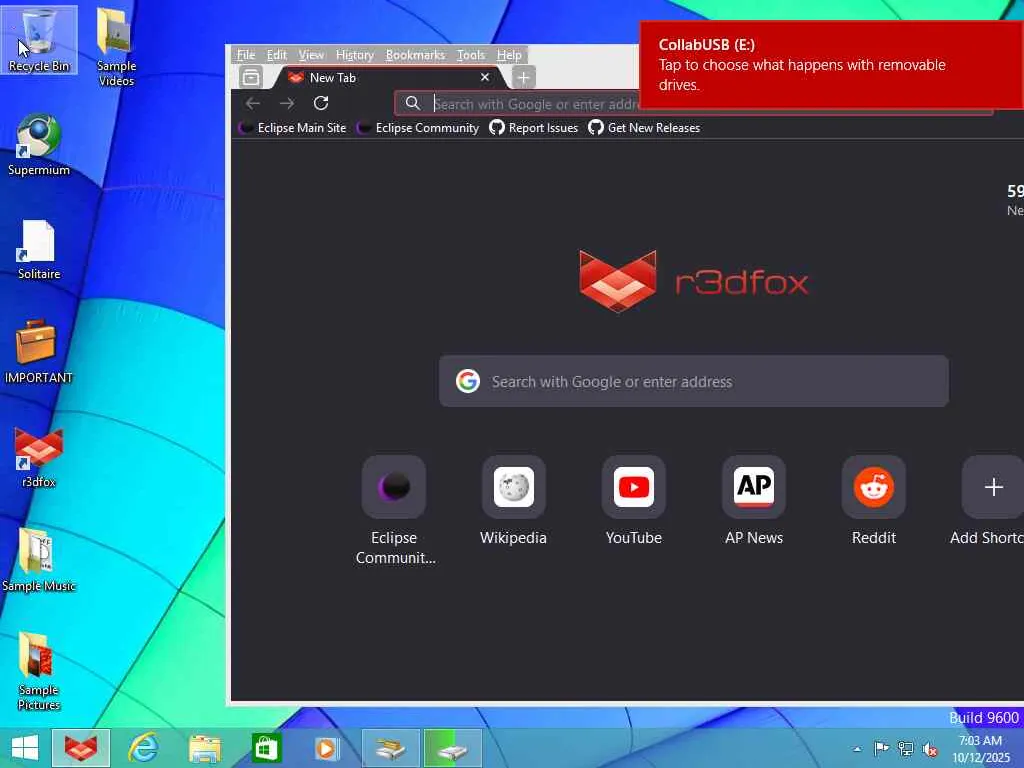Image resolution: width=1024 pixels, height=768 pixels.
Task: Click the Windows Start button
Action: (x=25, y=748)
